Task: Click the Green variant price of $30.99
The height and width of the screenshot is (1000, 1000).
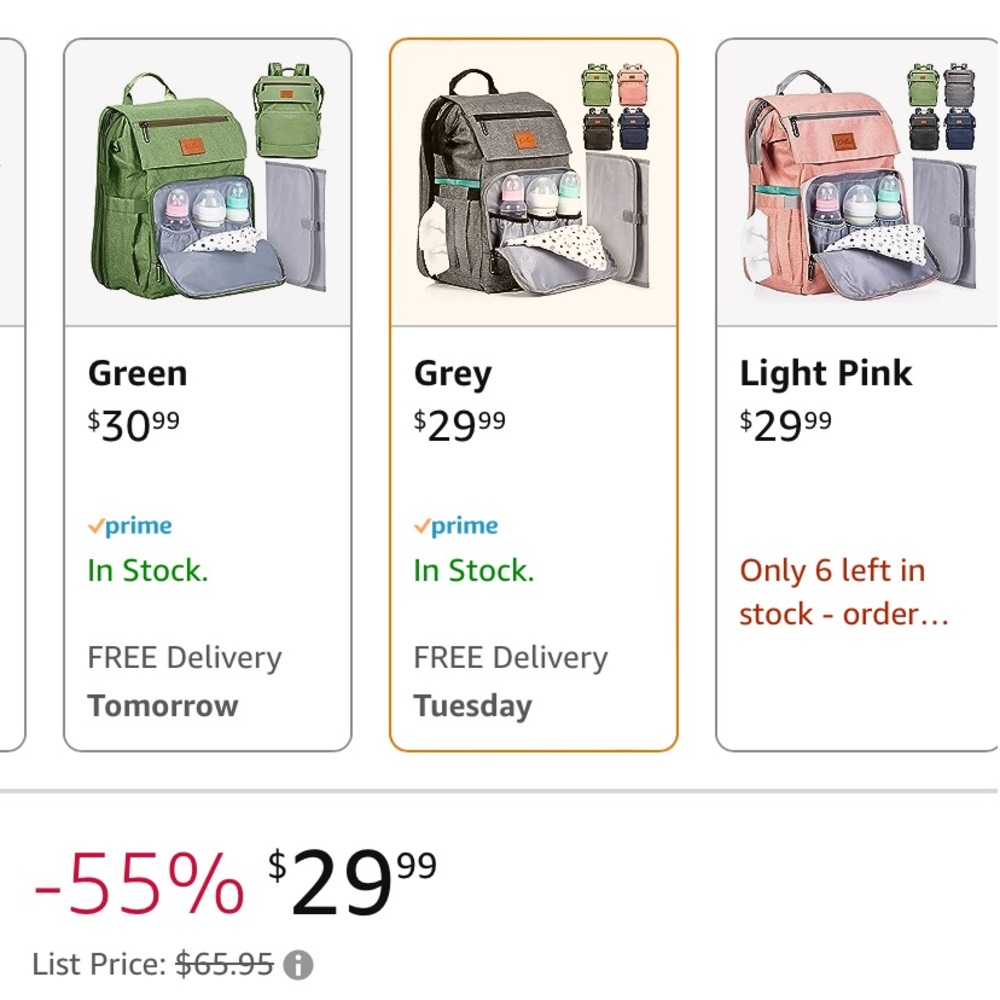Action: click(x=131, y=421)
